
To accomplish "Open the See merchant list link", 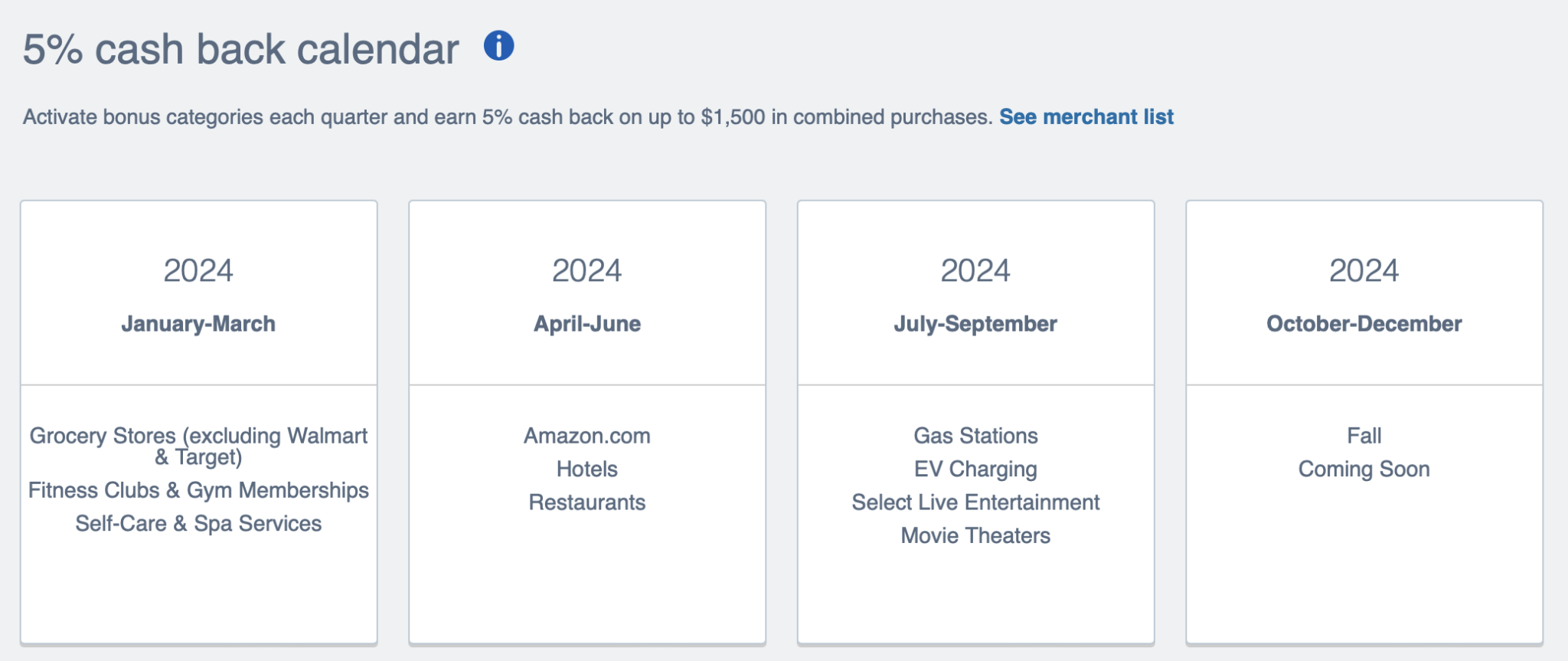I will click(1087, 117).
